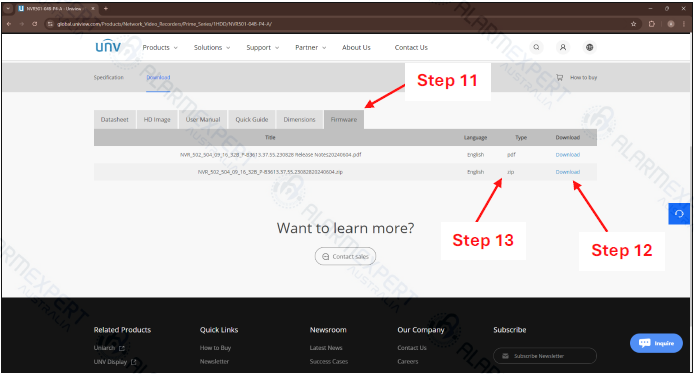Open browser extensions icon
The image size is (694, 374).
click(652, 24)
